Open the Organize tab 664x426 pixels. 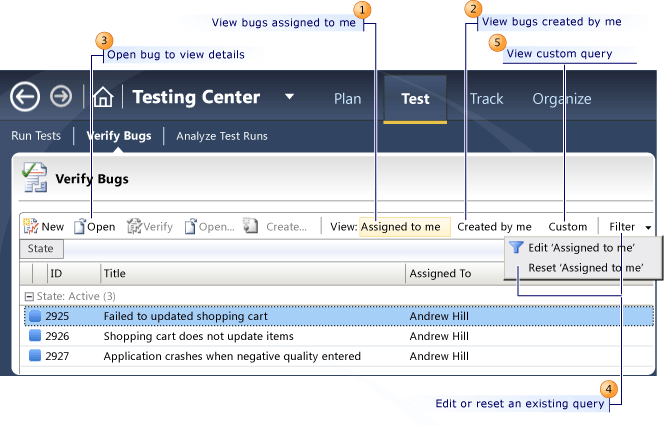[x=561, y=99]
